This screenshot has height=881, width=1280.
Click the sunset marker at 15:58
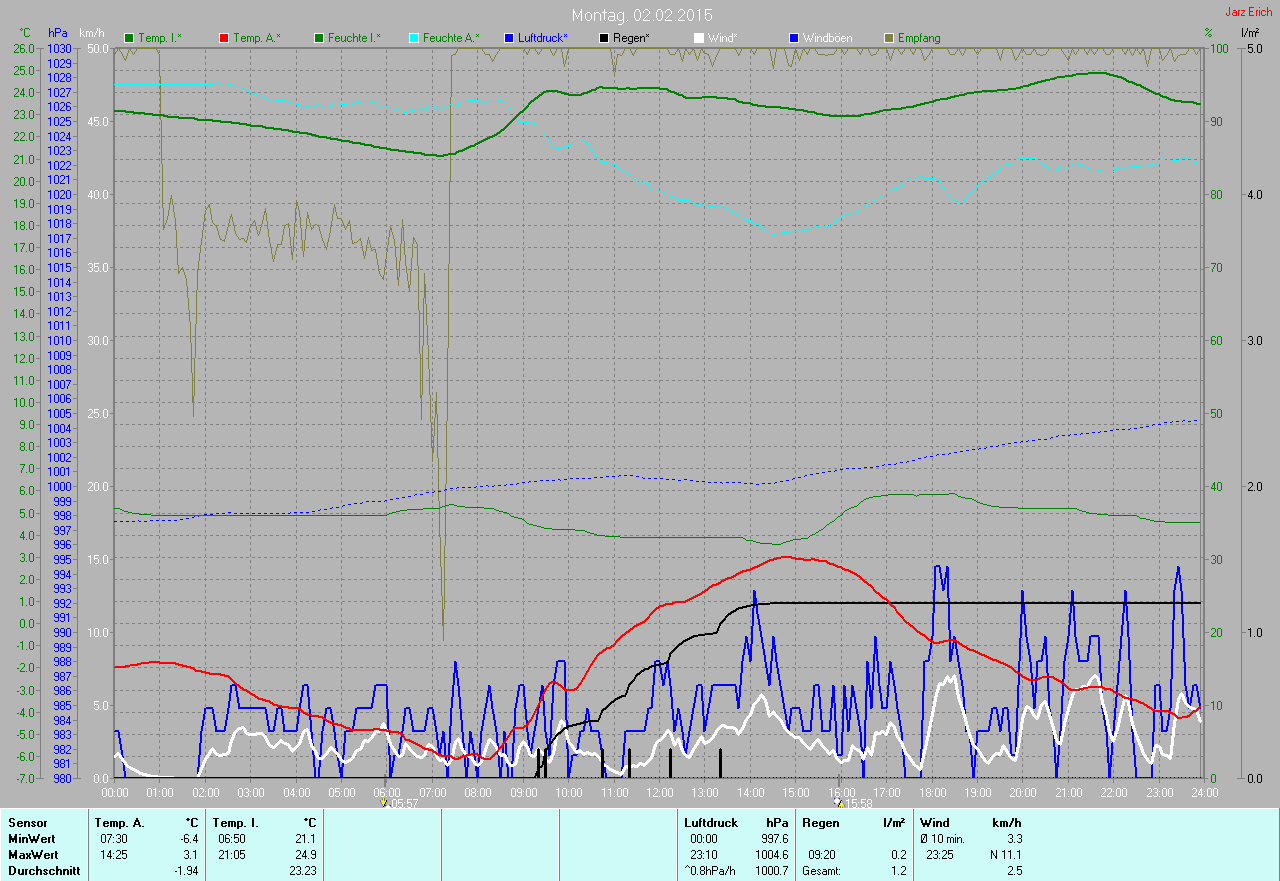click(x=838, y=802)
